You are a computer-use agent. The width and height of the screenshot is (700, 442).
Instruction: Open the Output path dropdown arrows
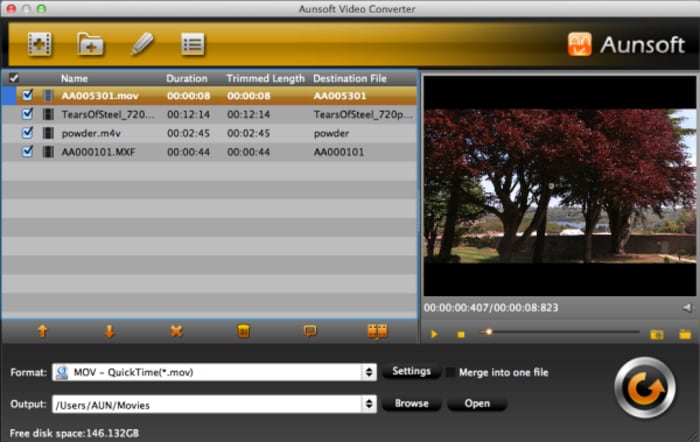[x=369, y=404]
